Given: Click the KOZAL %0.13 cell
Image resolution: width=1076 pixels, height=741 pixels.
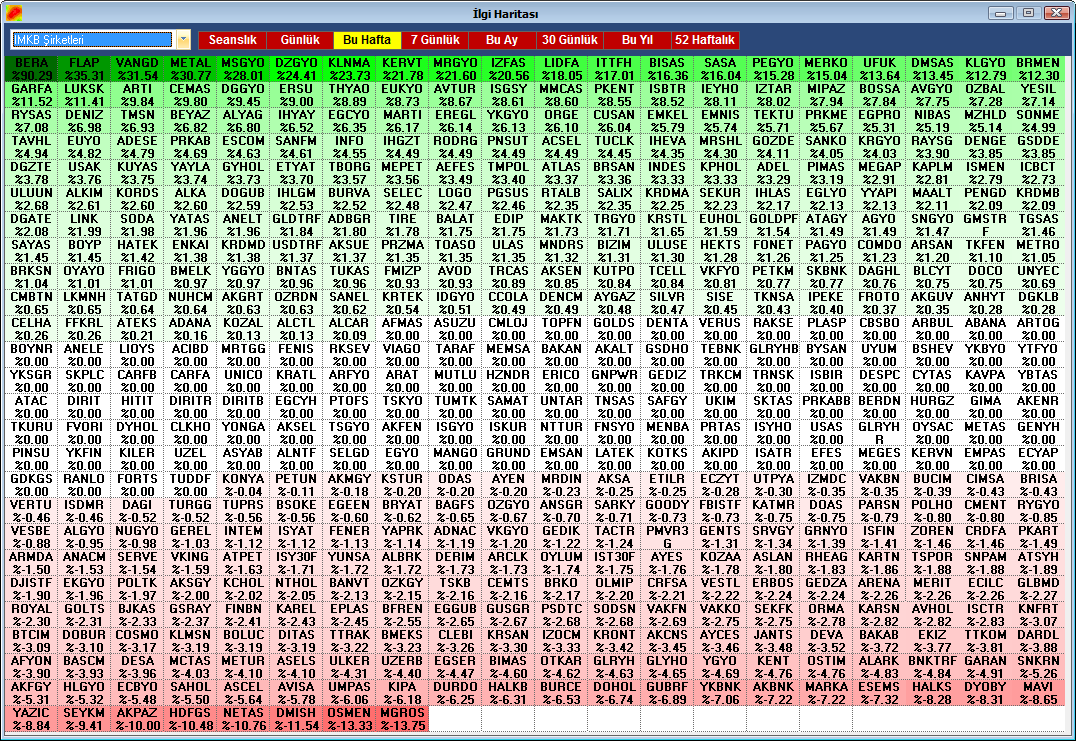Looking at the screenshot, I should tap(243, 329).
